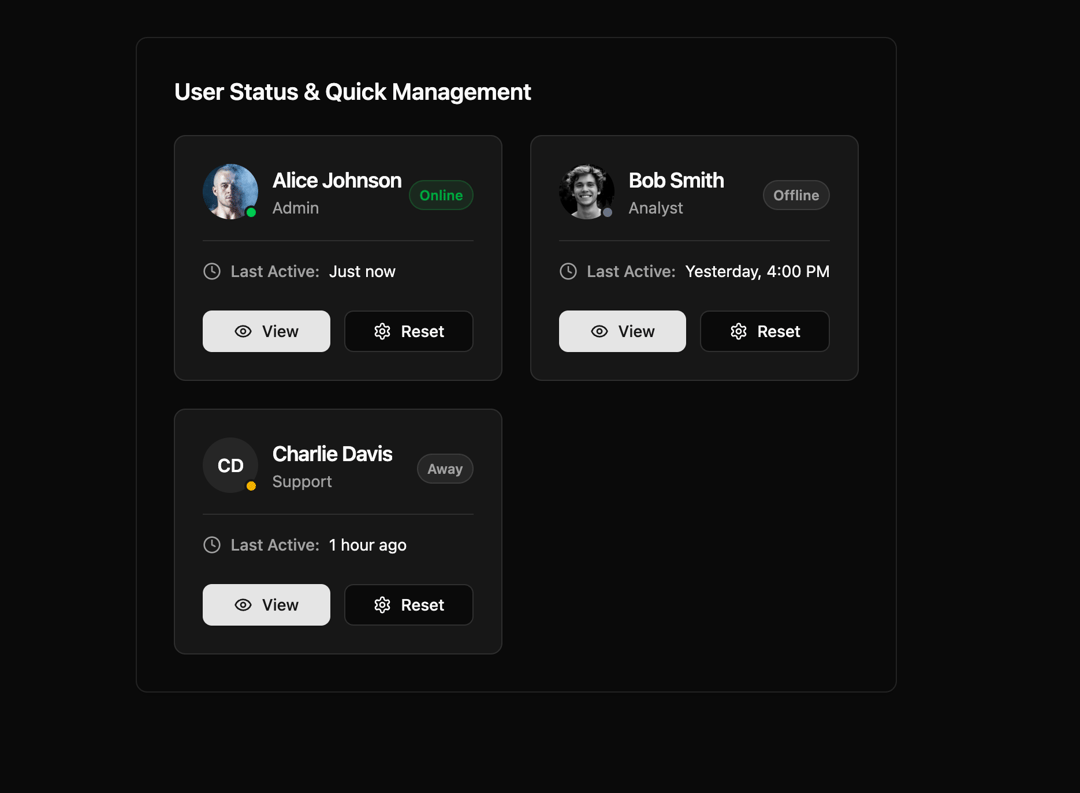
Task: Reset Bob Smith's account
Action: click(765, 331)
